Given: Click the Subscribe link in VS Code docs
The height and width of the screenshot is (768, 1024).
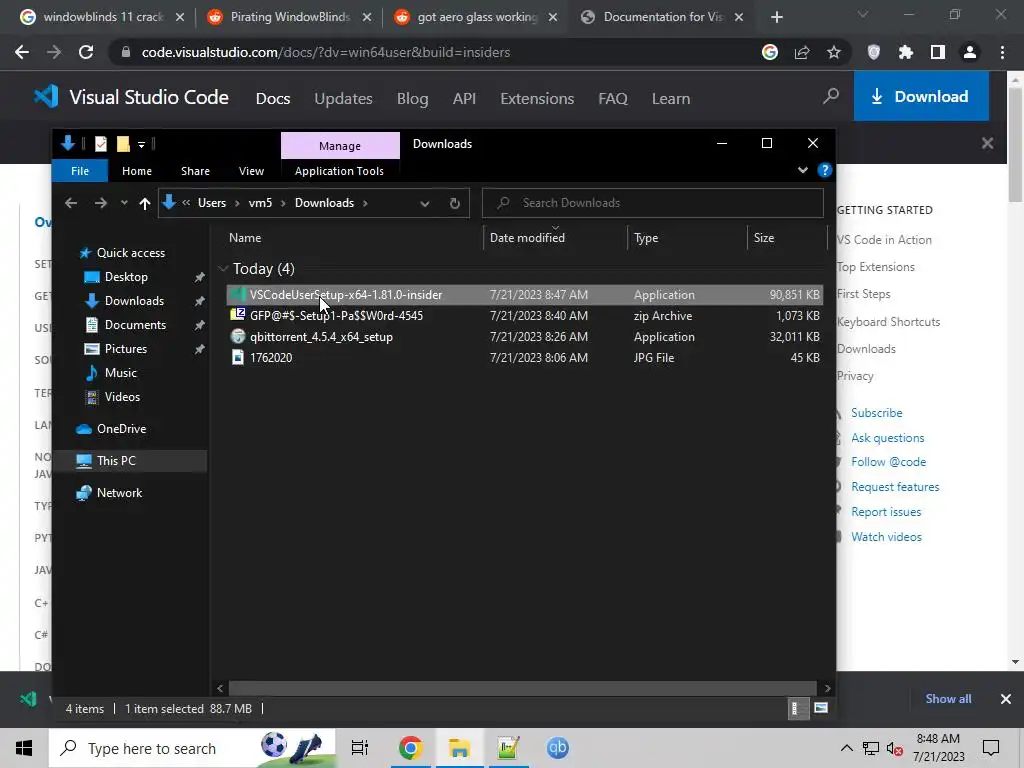Looking at the screenshot, I should (x=876, y=413).
